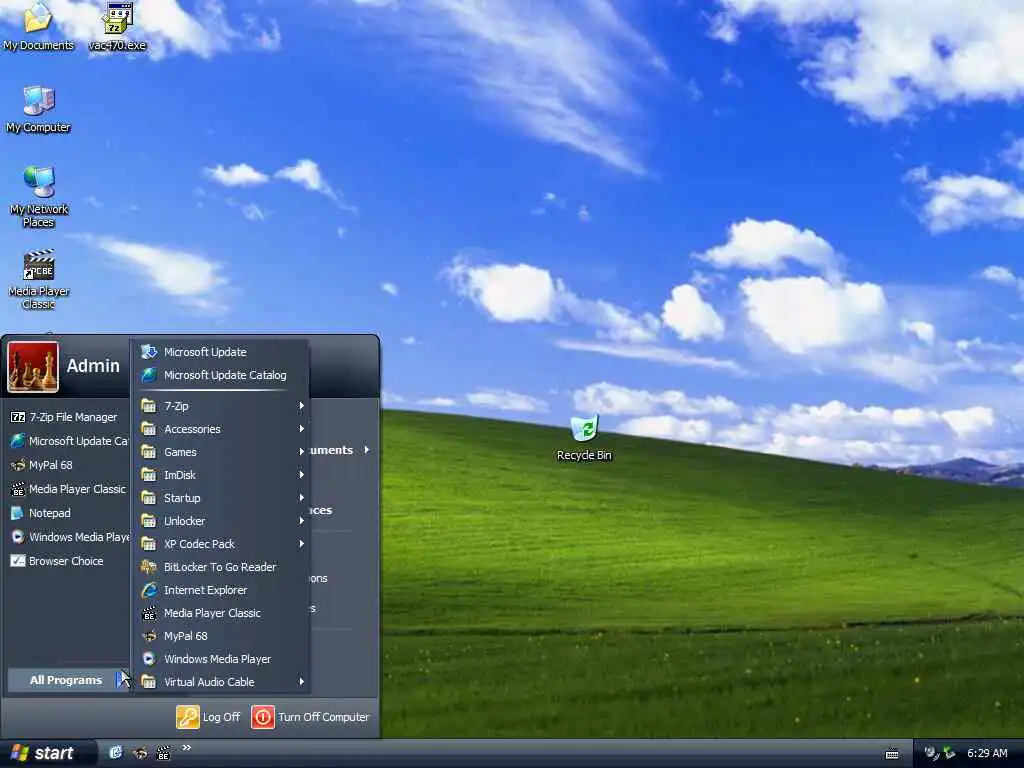
Task: Open Microsoft Update in programs list
Action: pyautogui.click(x=221, y=352)
